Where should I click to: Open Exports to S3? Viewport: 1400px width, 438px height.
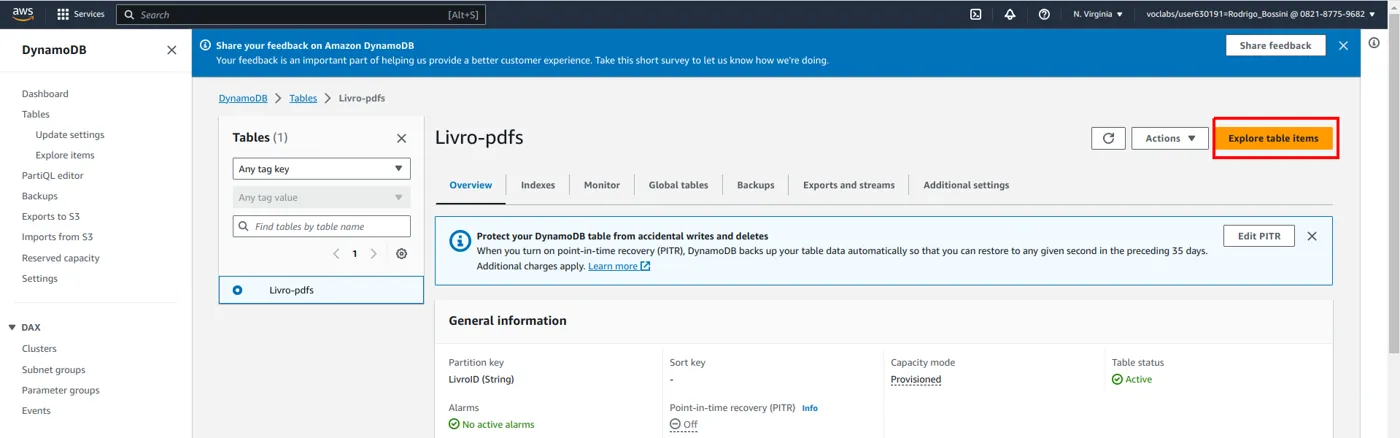click(x=51, y=217)
